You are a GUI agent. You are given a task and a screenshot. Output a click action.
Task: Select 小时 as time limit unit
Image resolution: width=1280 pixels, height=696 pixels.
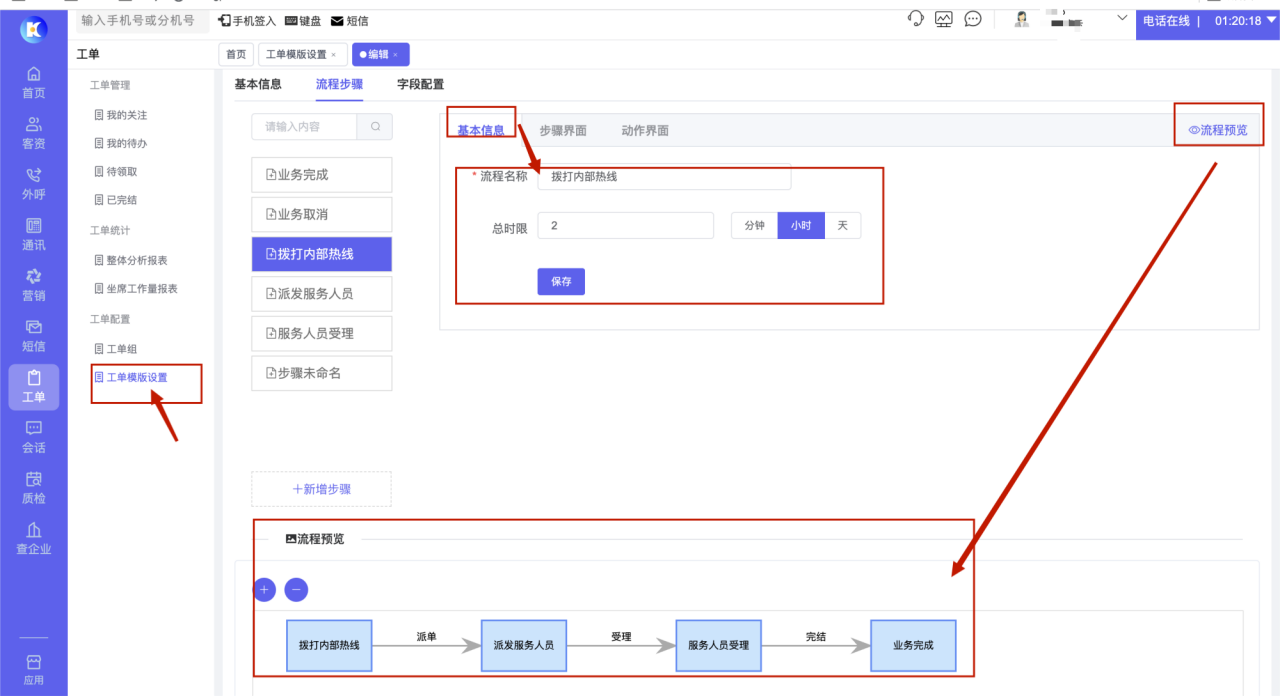tap(801, 225)
